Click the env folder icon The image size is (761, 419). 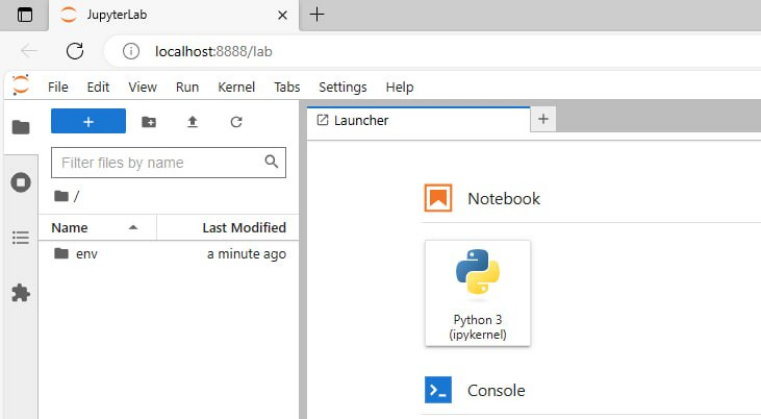(x=61, y=253)
